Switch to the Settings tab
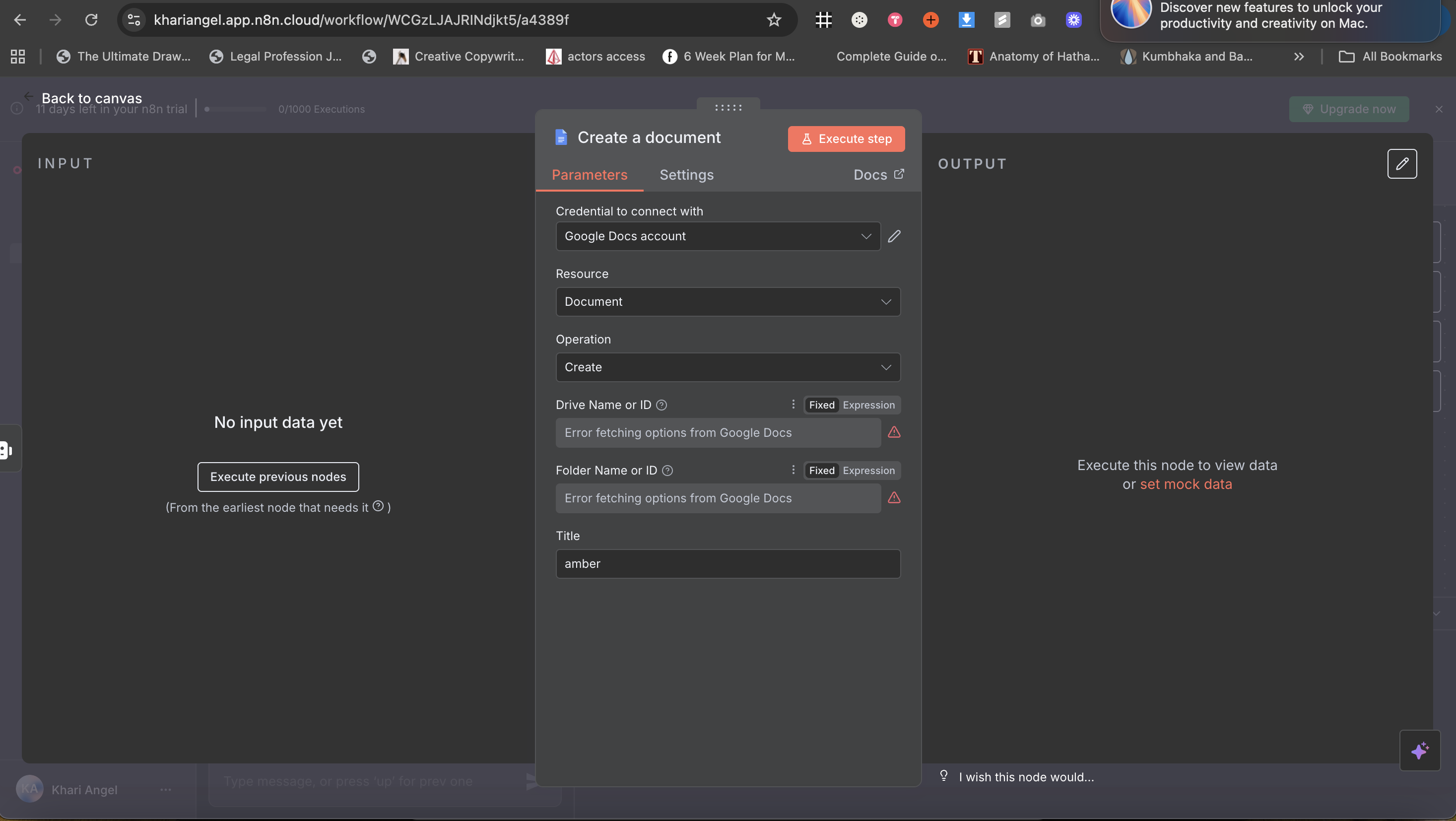 coord(686,175)
